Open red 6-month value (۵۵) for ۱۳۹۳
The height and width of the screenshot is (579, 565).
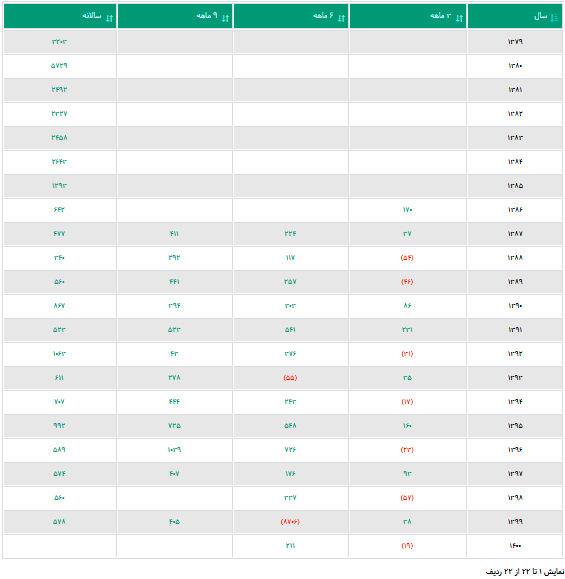click(290, 378)
